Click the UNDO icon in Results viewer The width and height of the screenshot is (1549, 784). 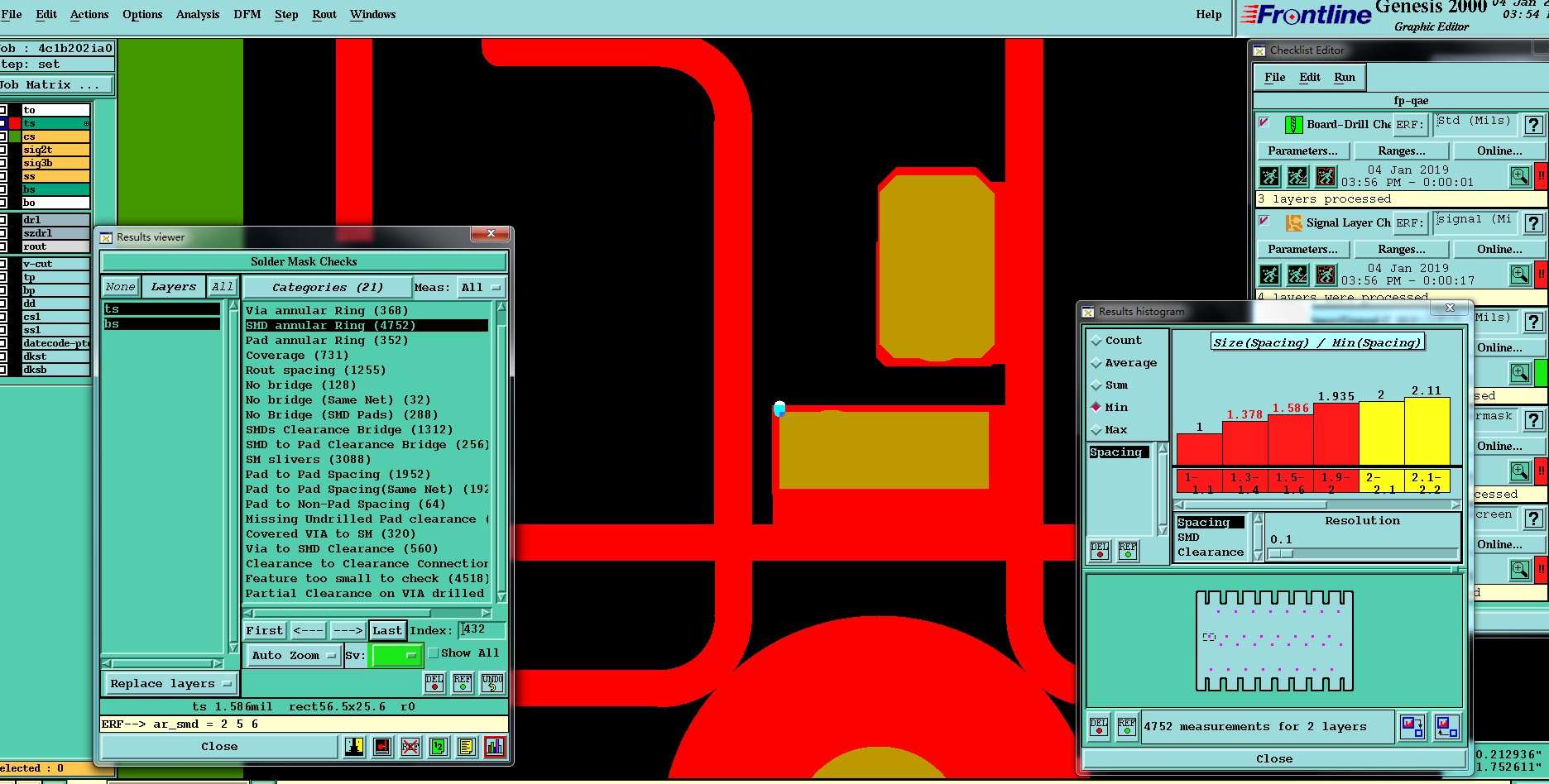point(492,683)
